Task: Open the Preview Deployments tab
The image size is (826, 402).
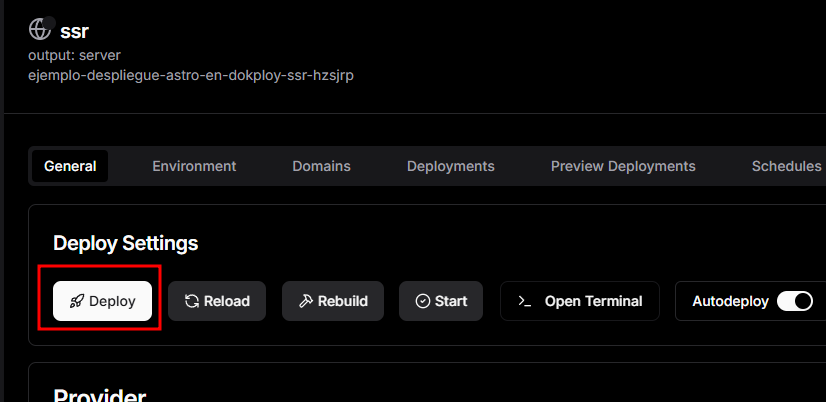Action: [623, 166]
